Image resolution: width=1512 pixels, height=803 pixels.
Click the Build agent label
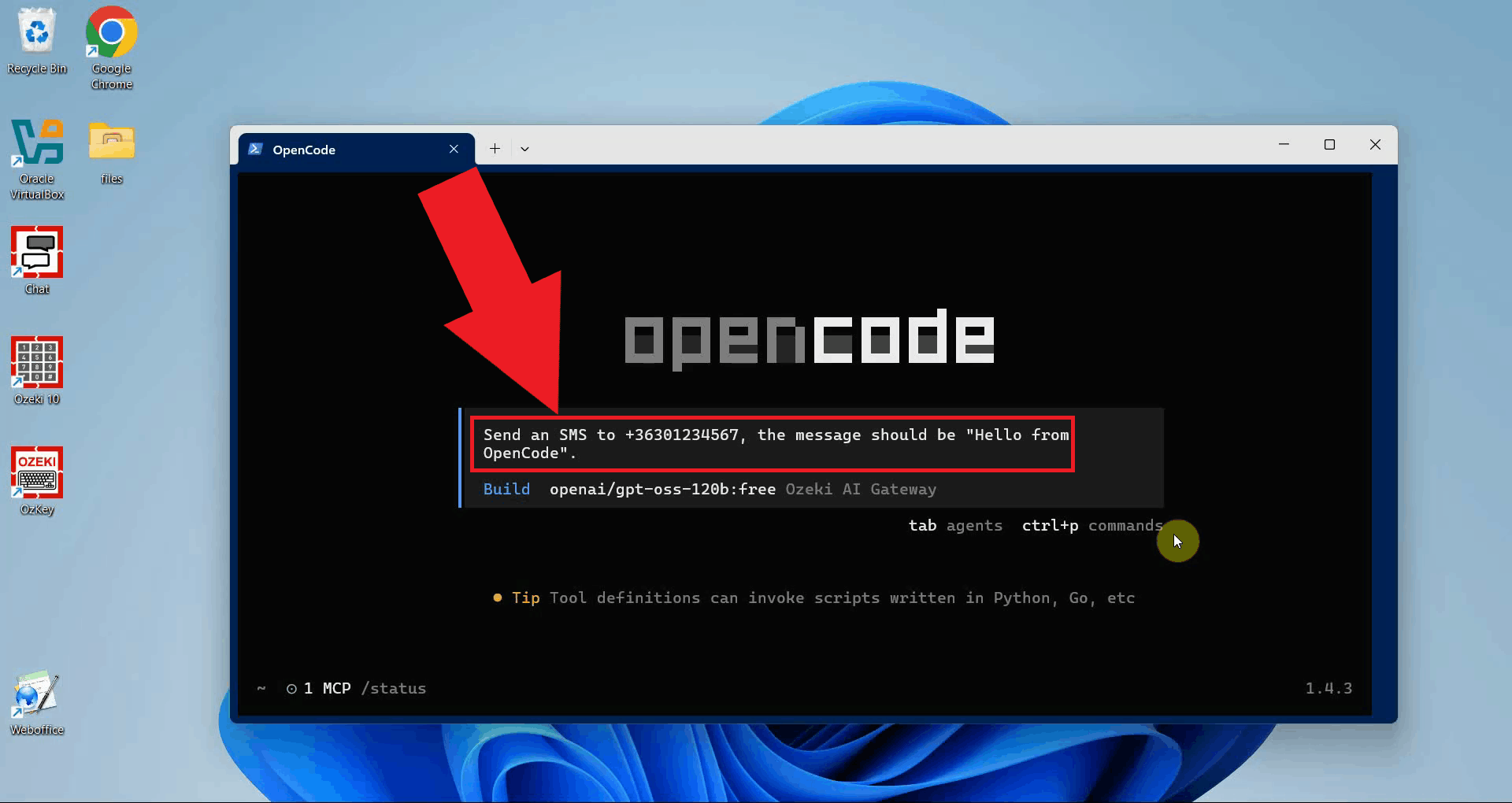click(506, 489)
